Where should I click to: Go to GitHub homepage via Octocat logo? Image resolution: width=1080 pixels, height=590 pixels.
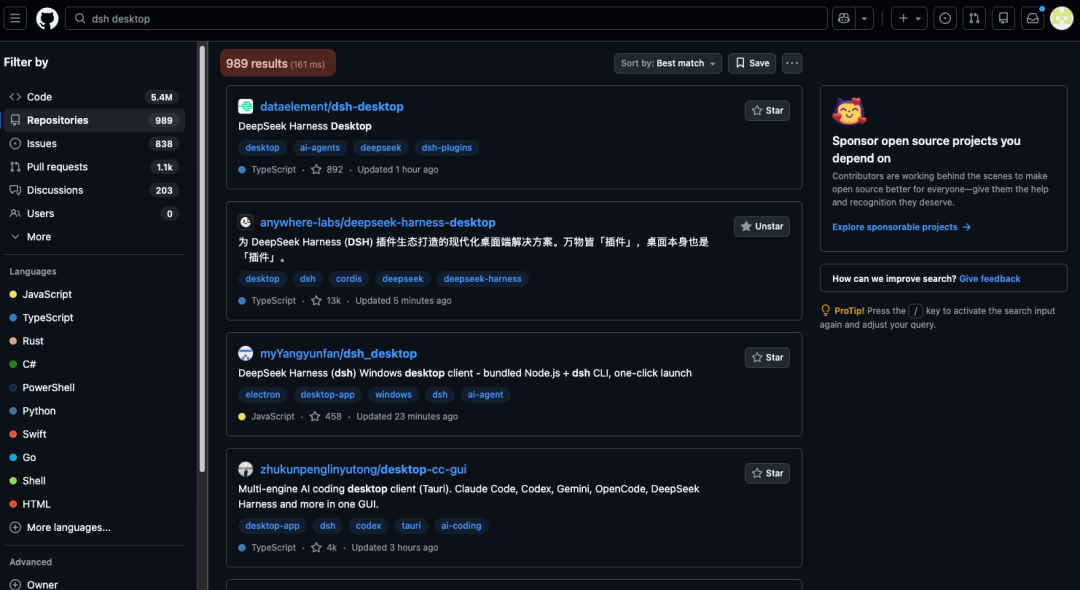[47, 19]
